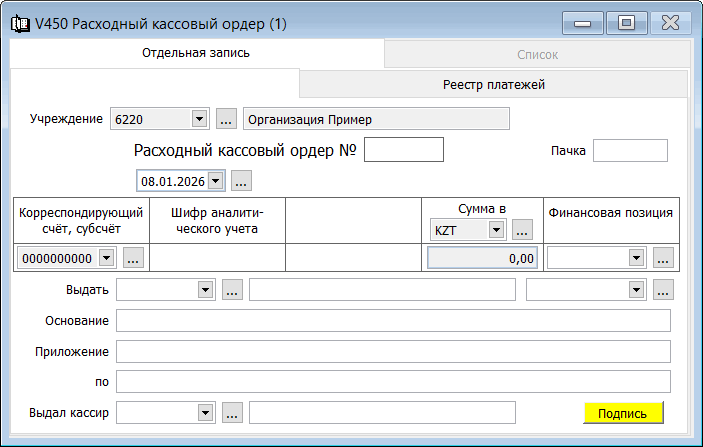Click into the Основание text field

[x=393, y=321]
